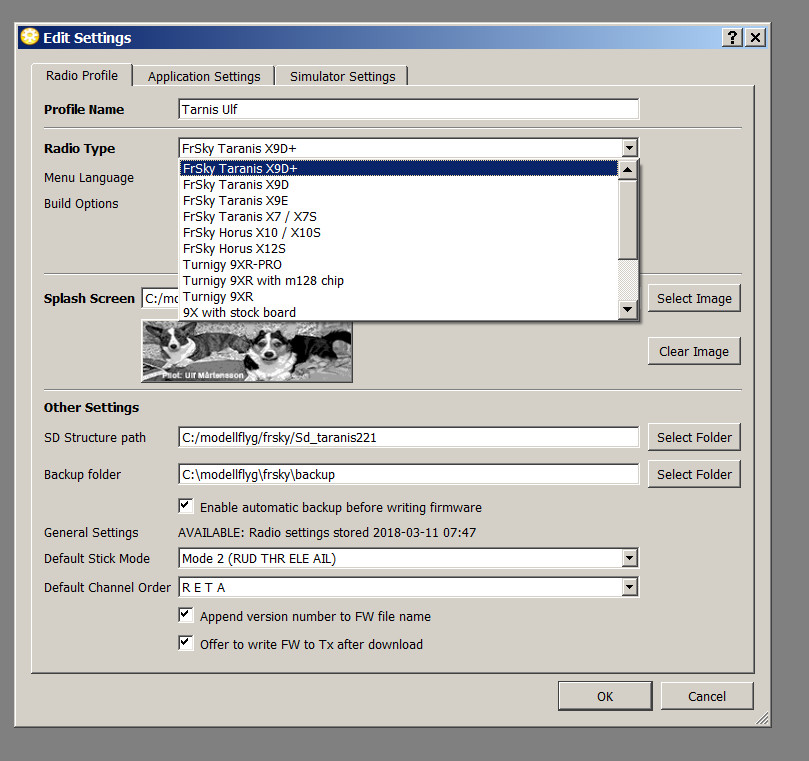Image resolution: width=809 pixels, height=761 pixels.
Task: Open the Default Stick Mode dropdown
Action: pyautogui.click(x=628, y=558)
